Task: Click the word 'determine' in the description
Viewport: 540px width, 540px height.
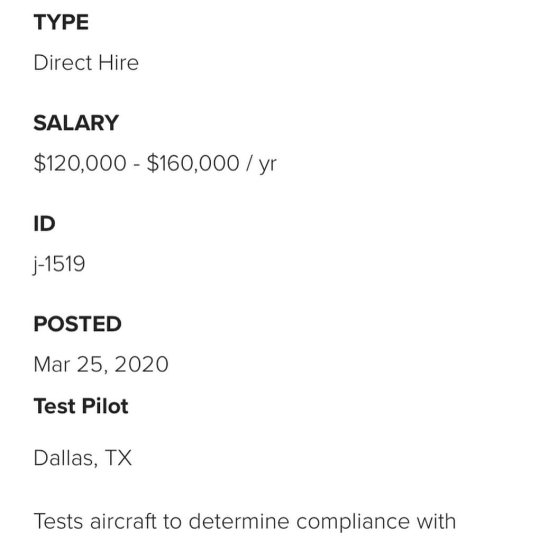Action: pos(239,521)
